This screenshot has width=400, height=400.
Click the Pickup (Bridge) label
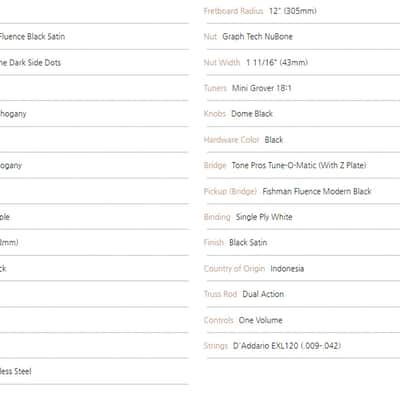(x=230, y=191)
